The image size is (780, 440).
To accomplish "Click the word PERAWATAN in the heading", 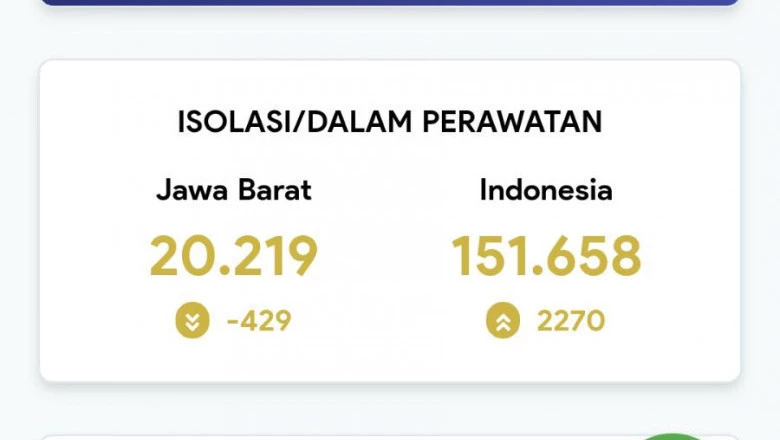I will 512,122.
